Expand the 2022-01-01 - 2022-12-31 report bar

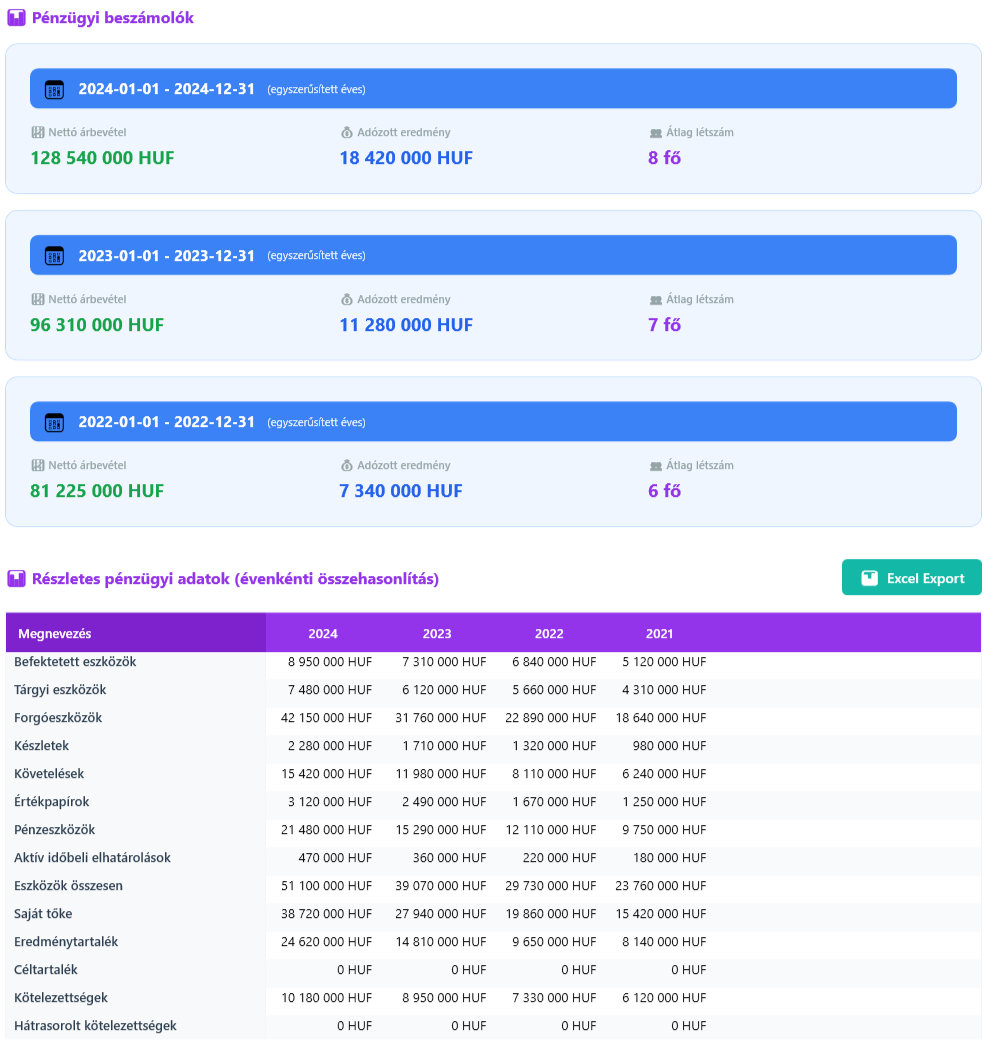(493, 422)
